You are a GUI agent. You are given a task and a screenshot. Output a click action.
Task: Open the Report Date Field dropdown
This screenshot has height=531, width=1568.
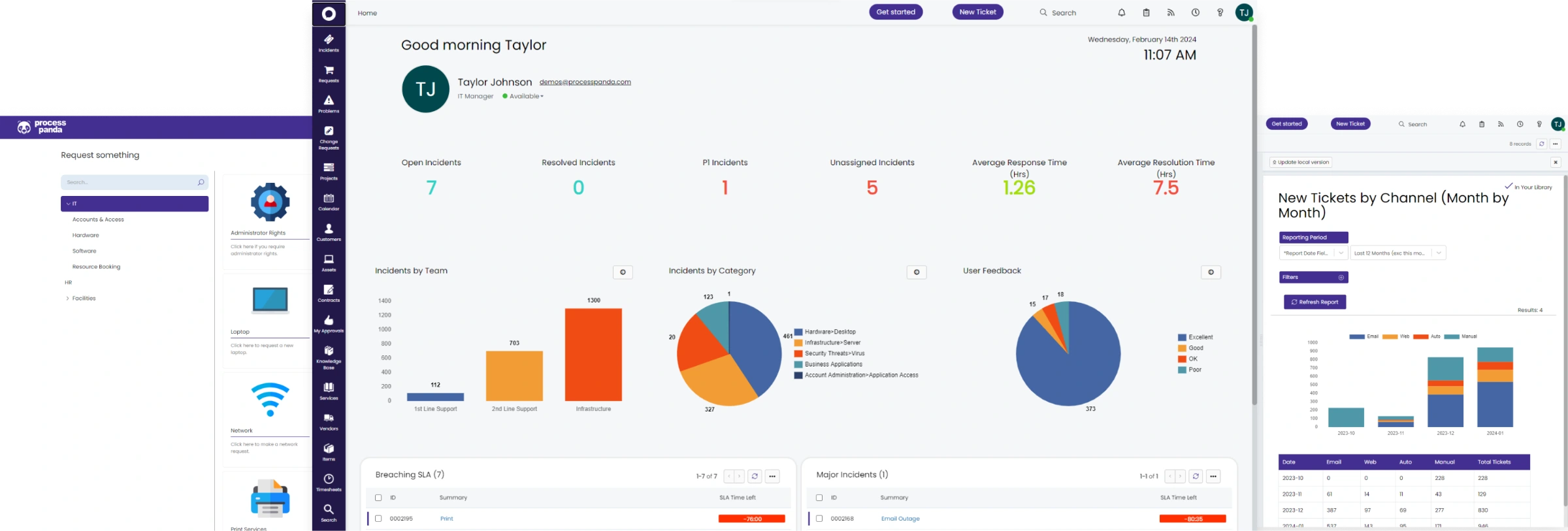point(1313,253)
